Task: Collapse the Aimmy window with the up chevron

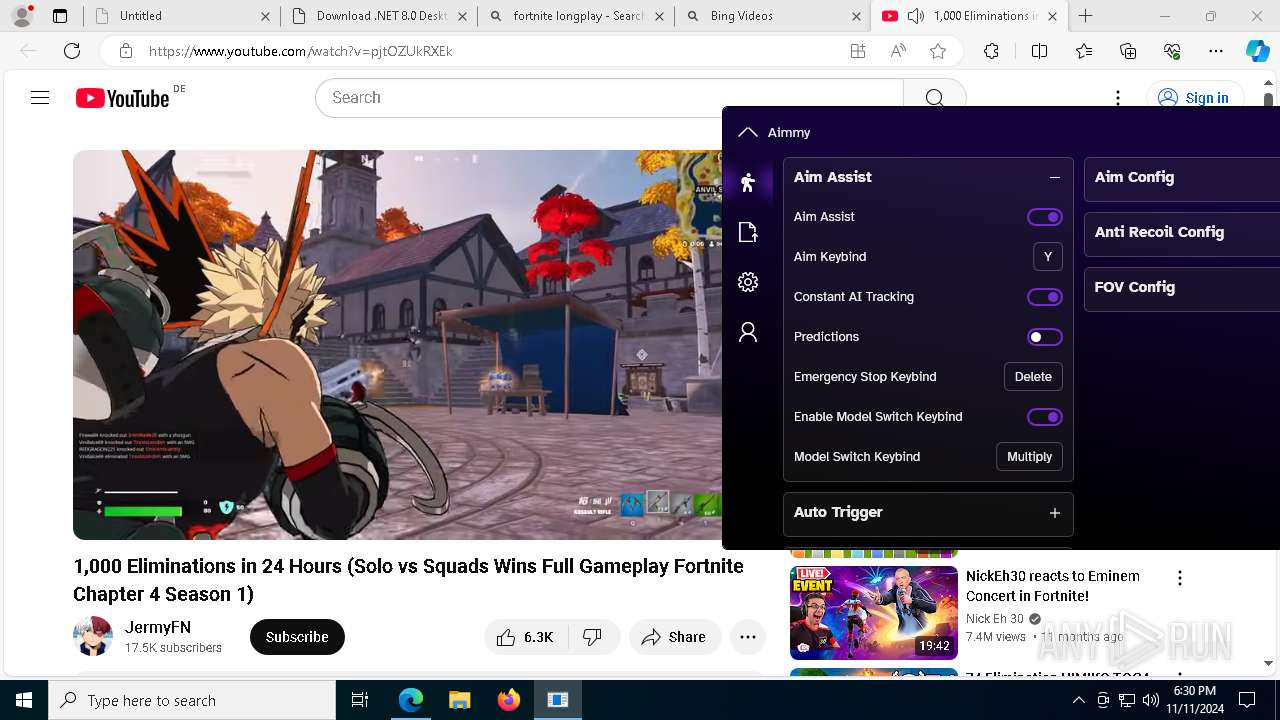Action: tap(747, 132)
